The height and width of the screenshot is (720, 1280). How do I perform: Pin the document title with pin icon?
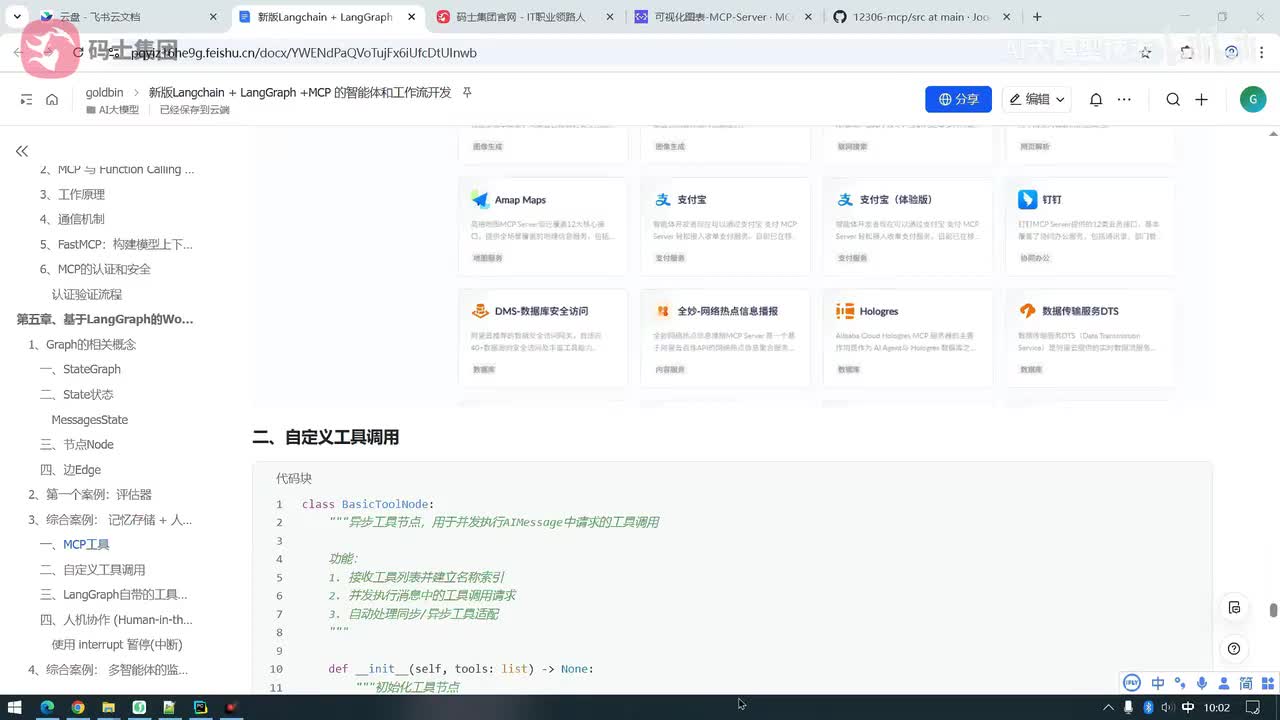pos(467,92)
